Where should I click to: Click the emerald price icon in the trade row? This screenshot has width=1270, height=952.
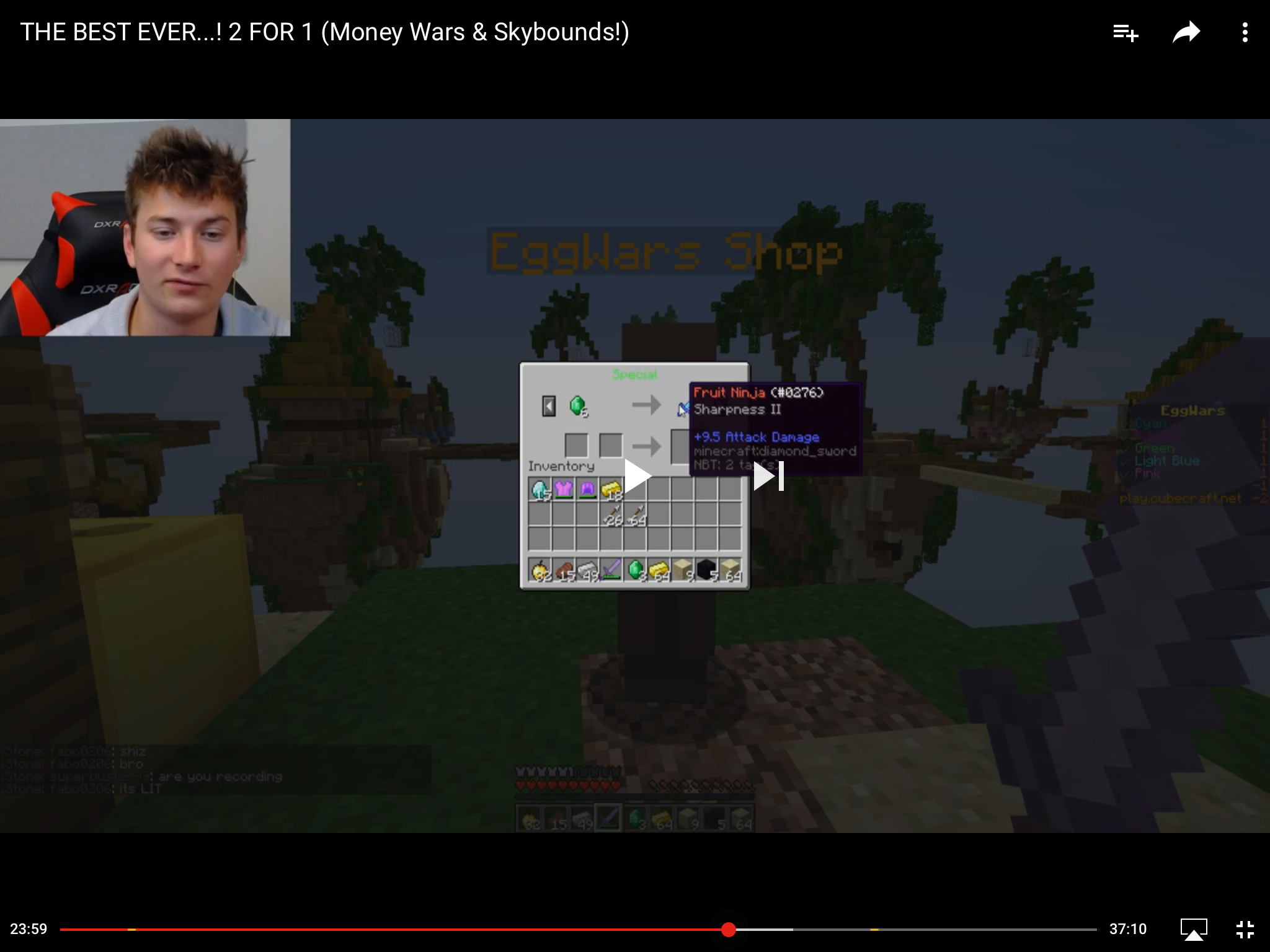tap(578, 406)
